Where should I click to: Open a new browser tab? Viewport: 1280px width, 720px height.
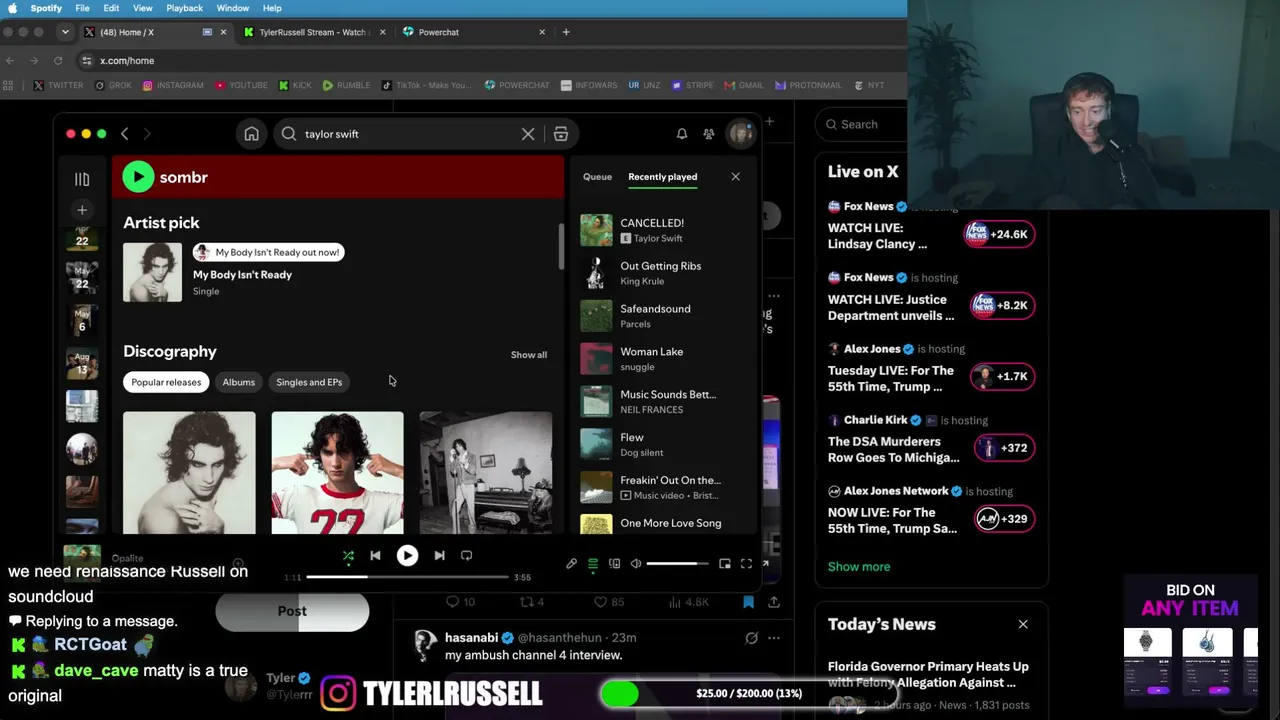pos(566,32)
